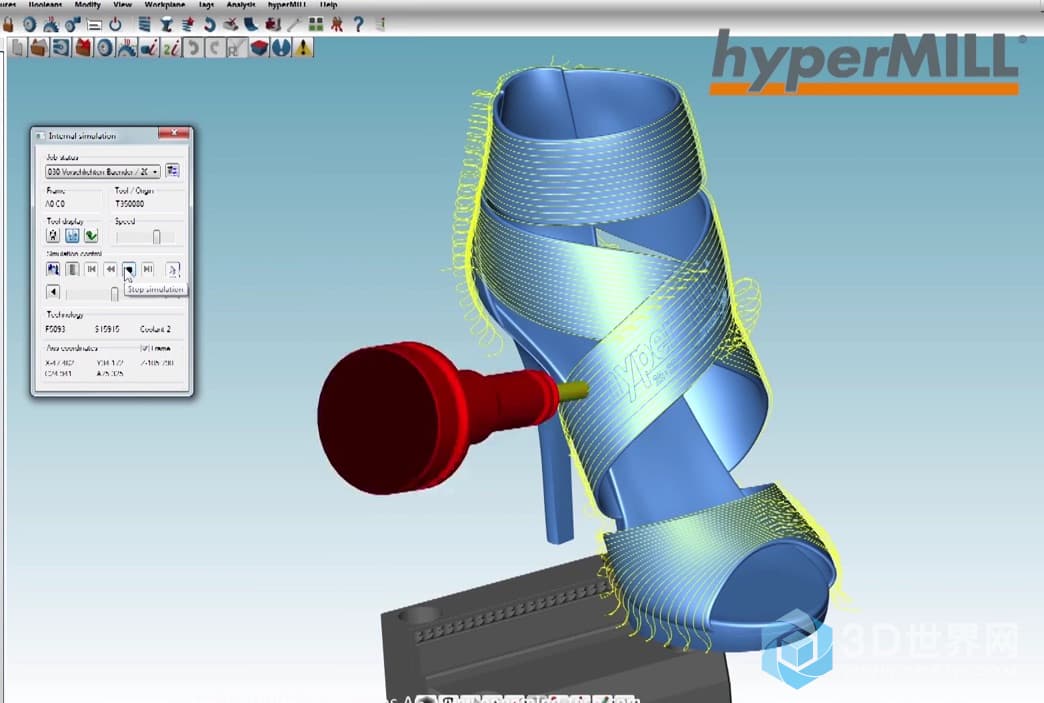Toggle the green Tool display button

point(91,236)
